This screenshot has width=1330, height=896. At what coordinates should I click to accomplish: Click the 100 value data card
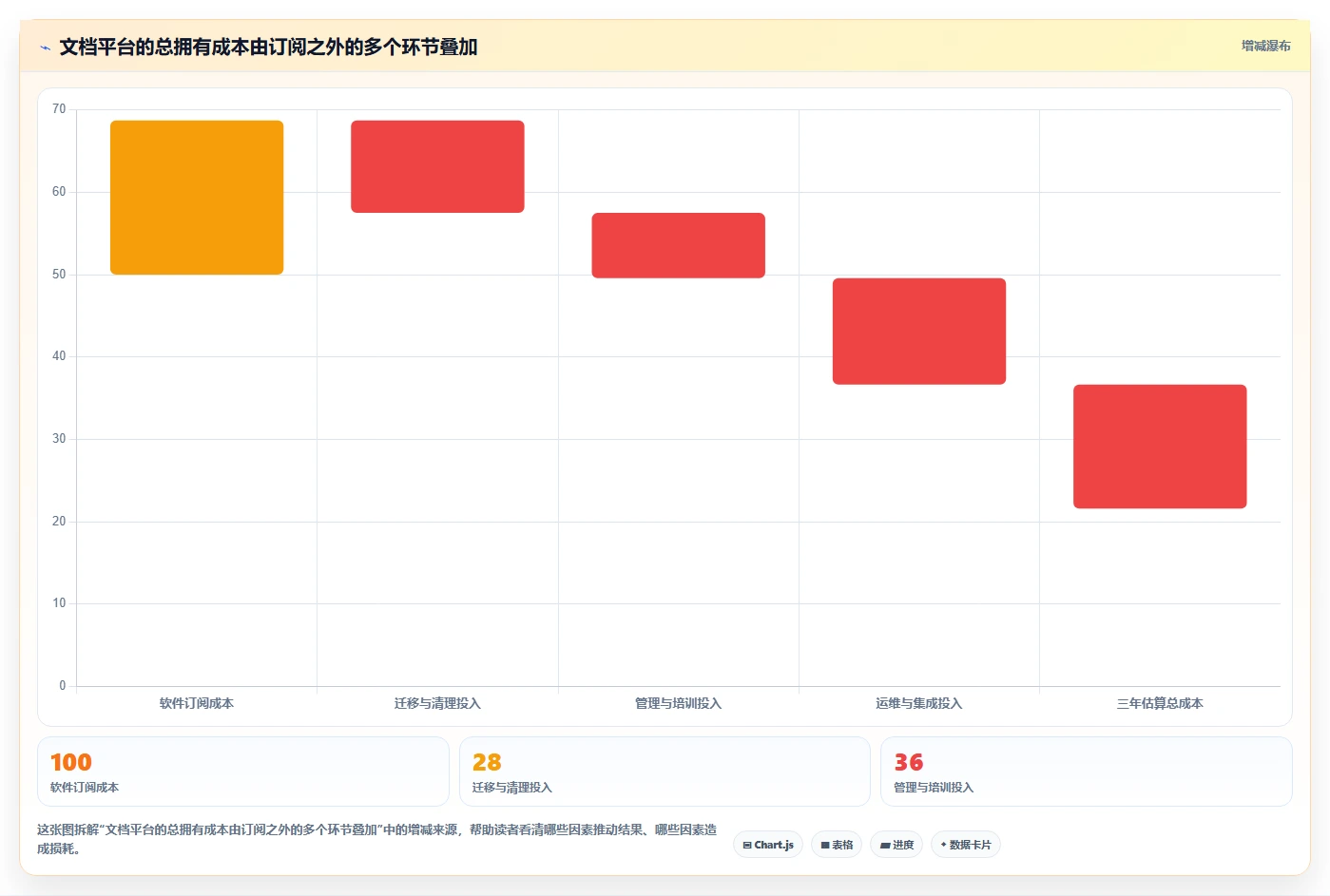[x=243, y=772]
